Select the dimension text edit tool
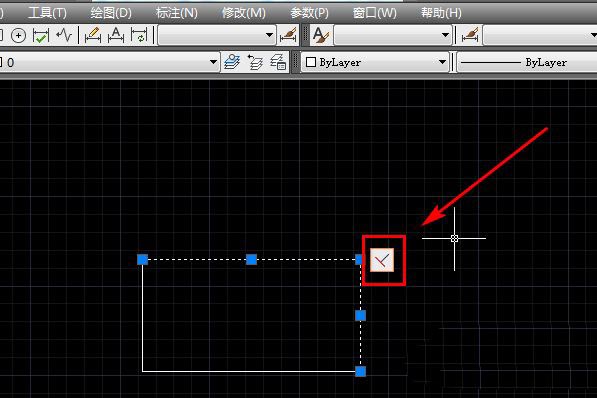This screenshot has width=597, height=398. click(116, 35)
